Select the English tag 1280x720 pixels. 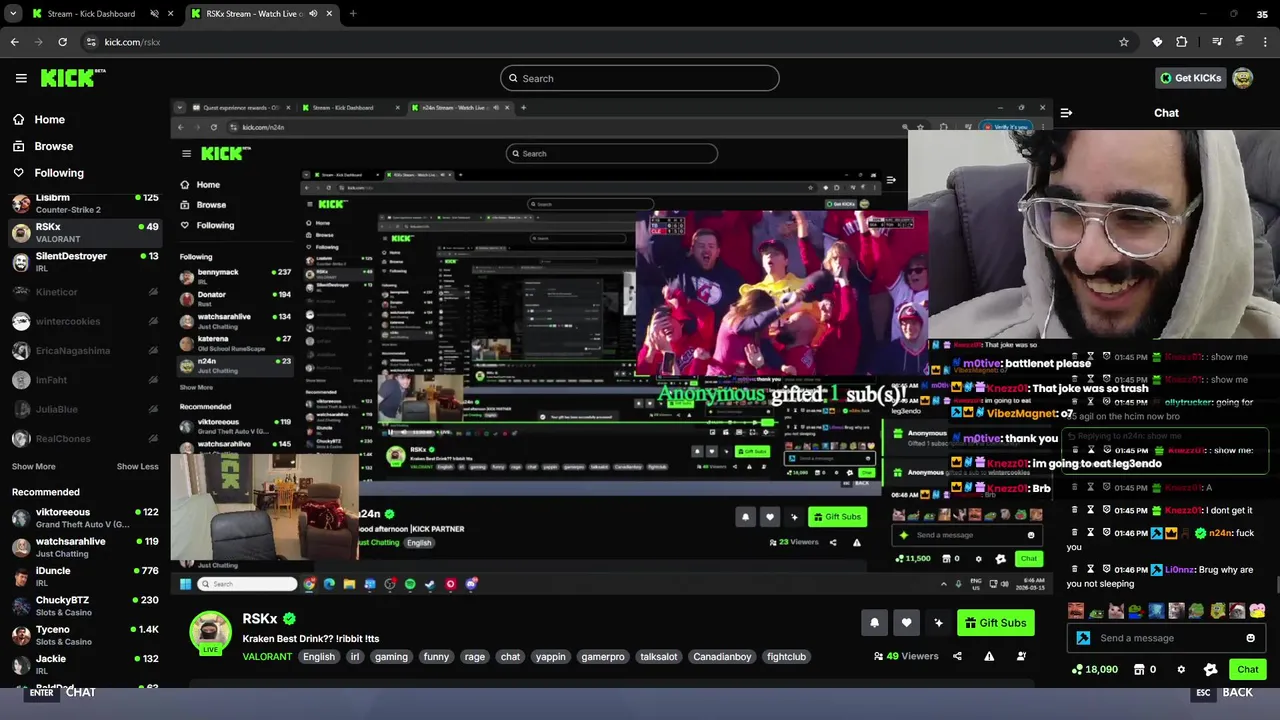[319, 657]
